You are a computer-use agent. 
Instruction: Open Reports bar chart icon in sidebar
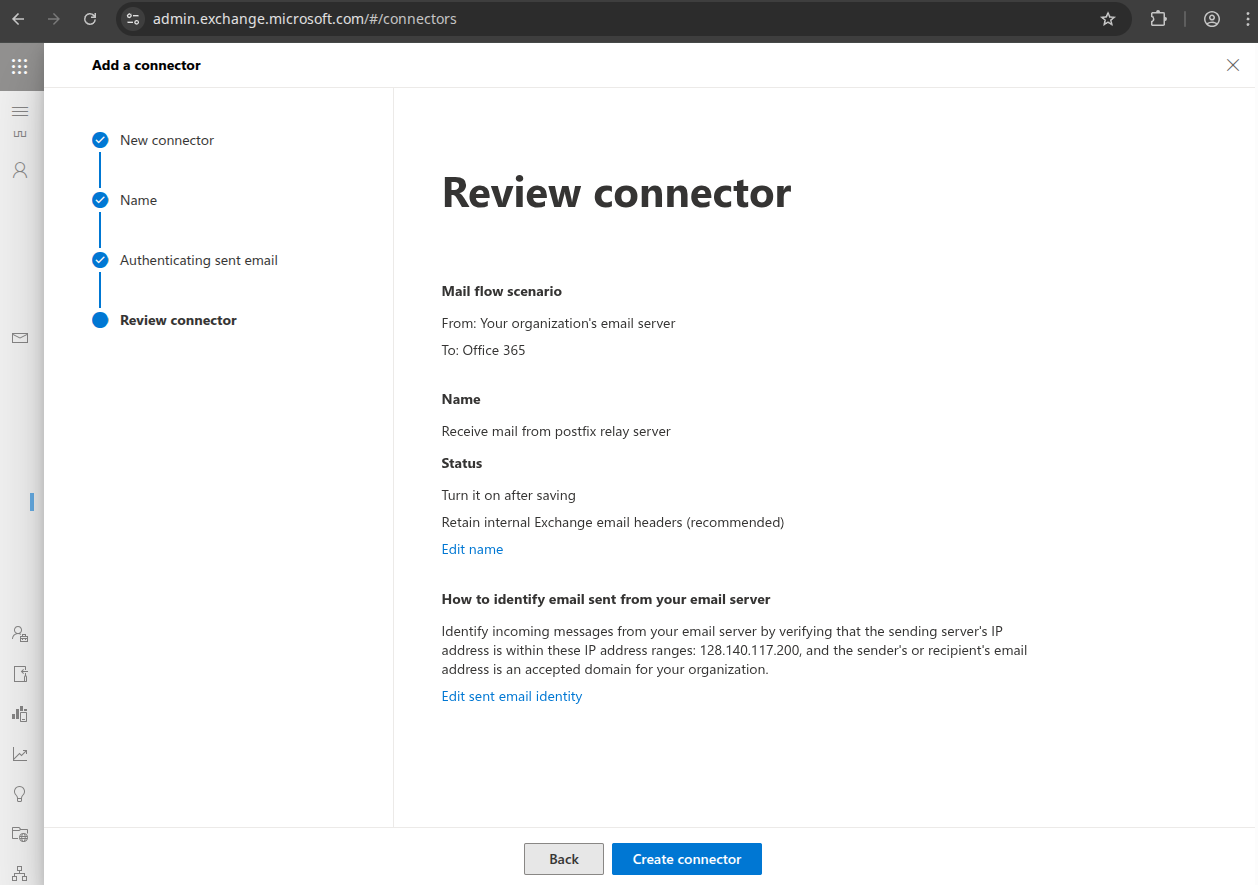point(20,714)
